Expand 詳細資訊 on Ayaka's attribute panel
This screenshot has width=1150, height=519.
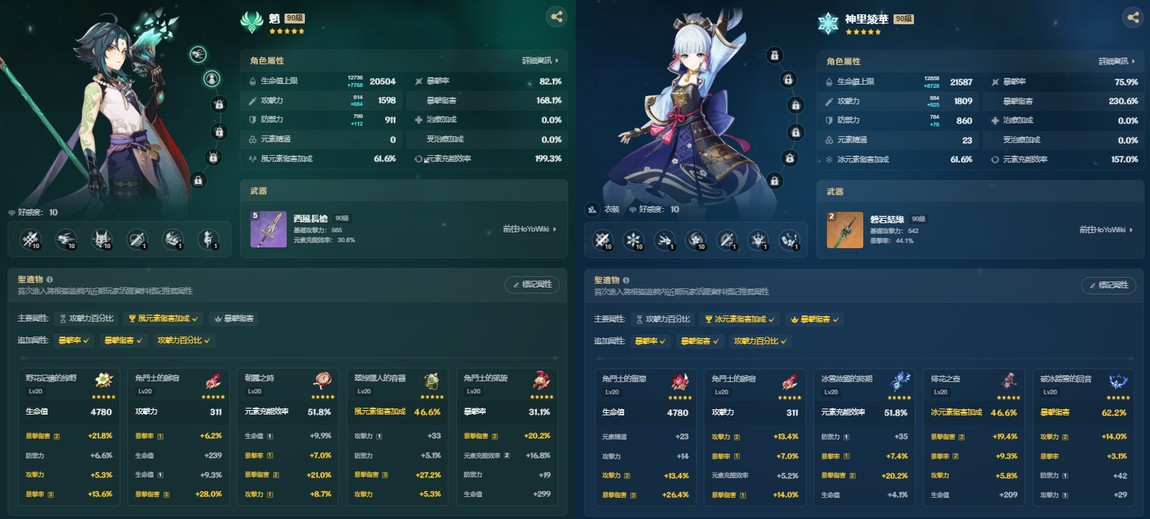1117,61
